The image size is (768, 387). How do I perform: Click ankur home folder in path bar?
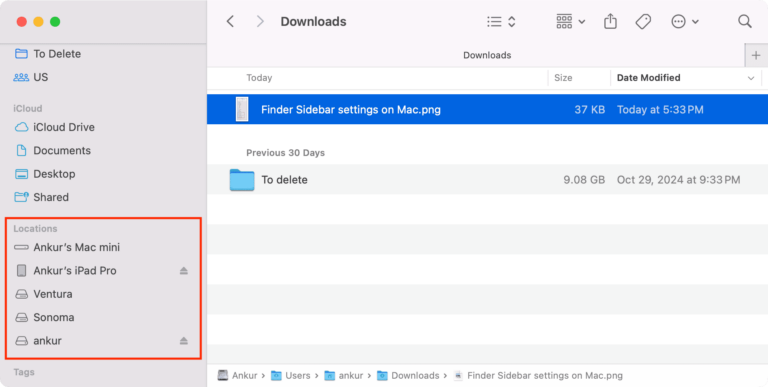pos(344,376)
